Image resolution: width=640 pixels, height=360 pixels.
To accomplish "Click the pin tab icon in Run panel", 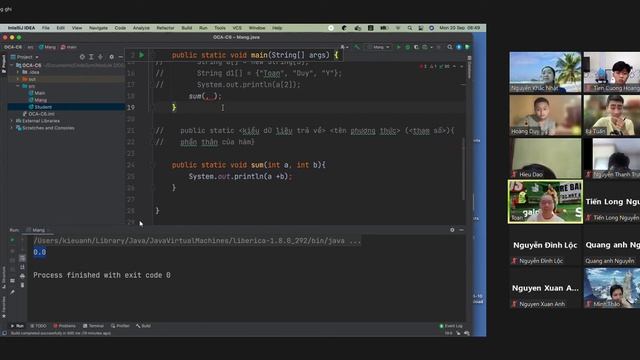I will point(12,292).
